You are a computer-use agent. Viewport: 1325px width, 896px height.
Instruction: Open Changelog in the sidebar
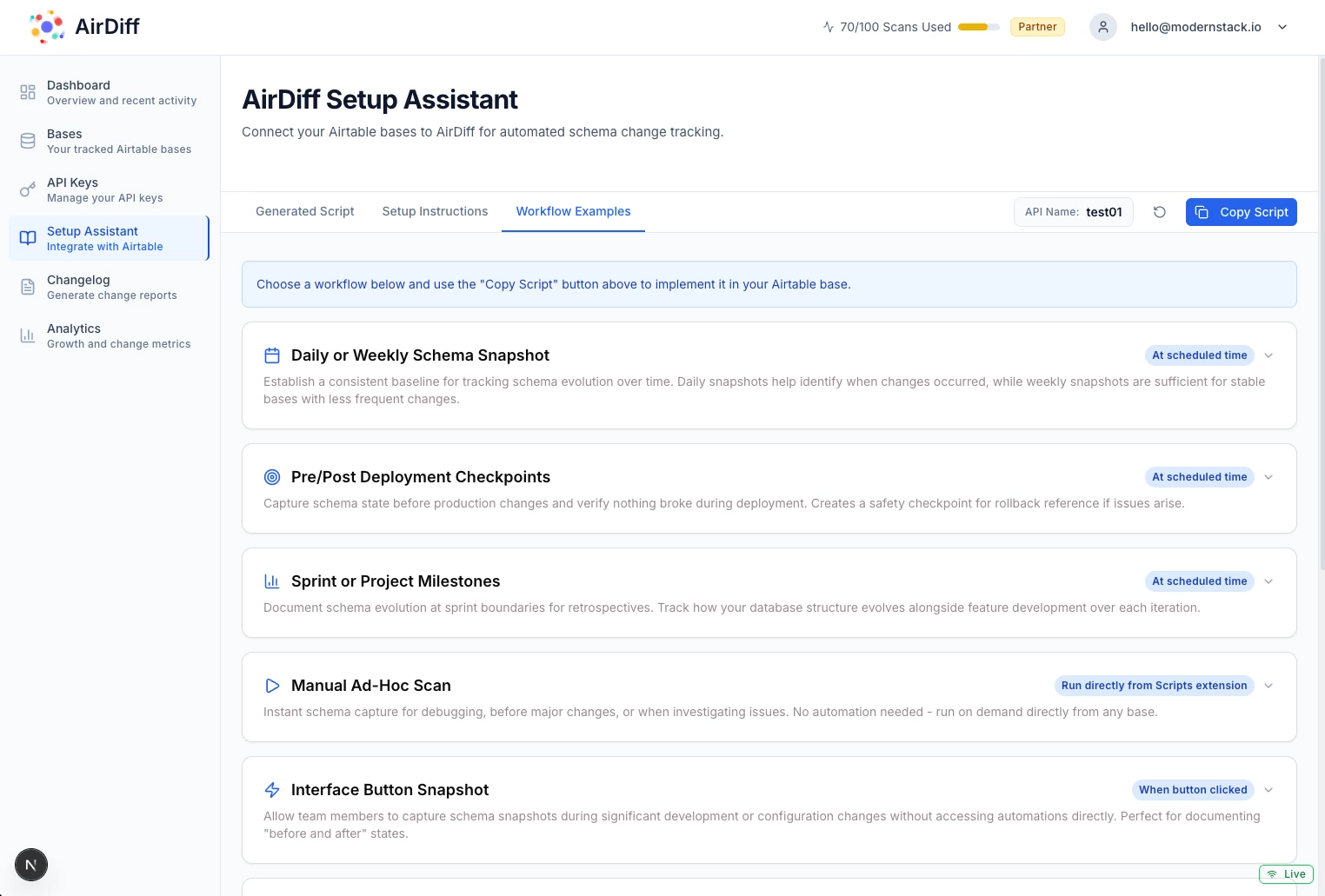point(109,287)
